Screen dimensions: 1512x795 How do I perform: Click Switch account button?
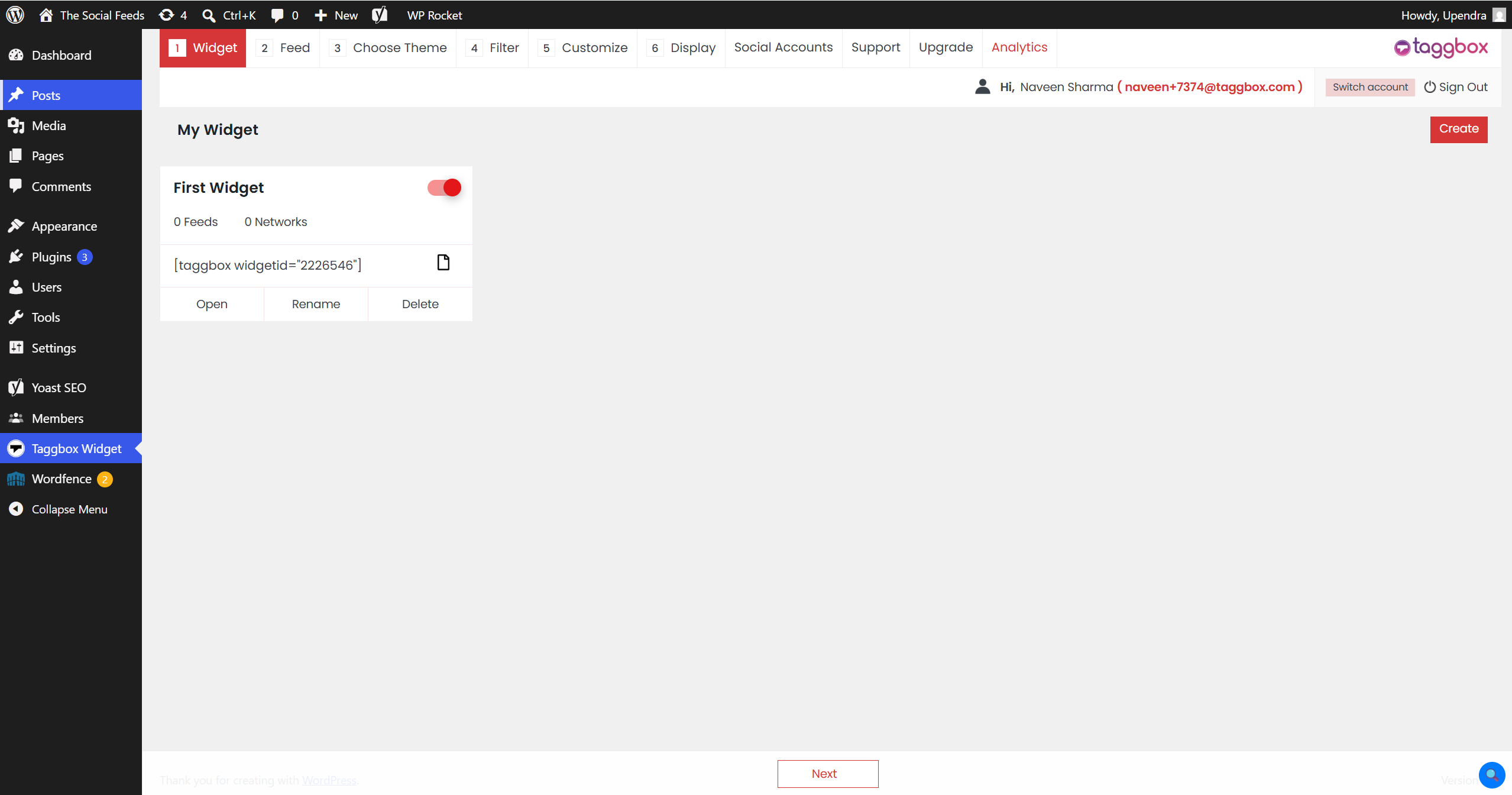(1370, 87)
